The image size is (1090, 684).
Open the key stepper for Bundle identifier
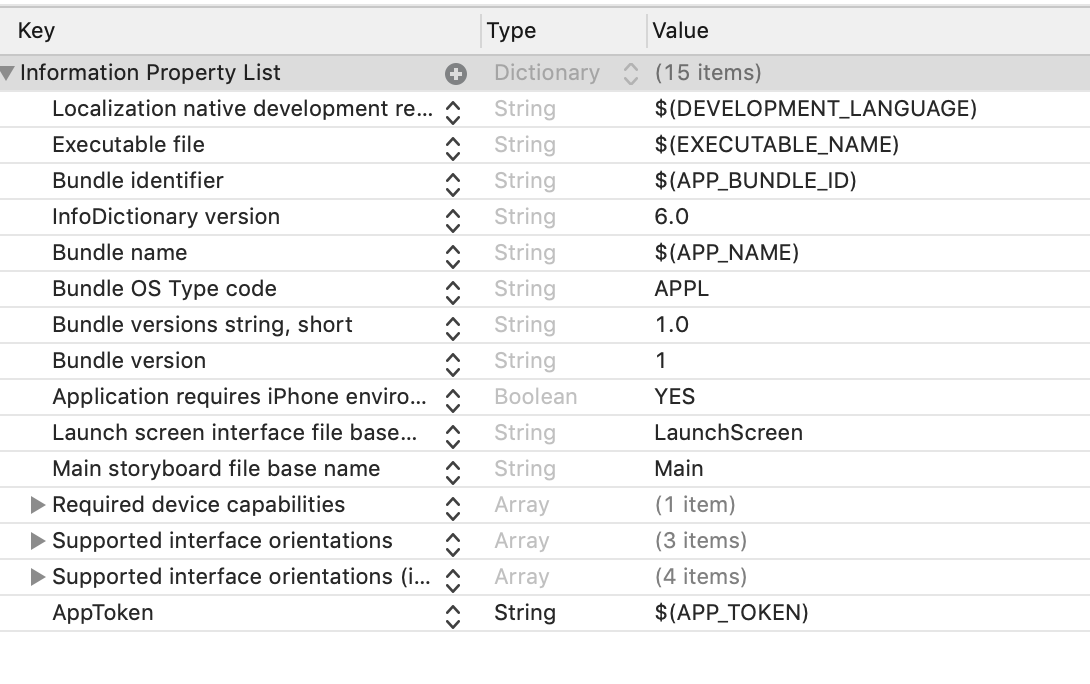pyautogui.click(x=453, y=182)
